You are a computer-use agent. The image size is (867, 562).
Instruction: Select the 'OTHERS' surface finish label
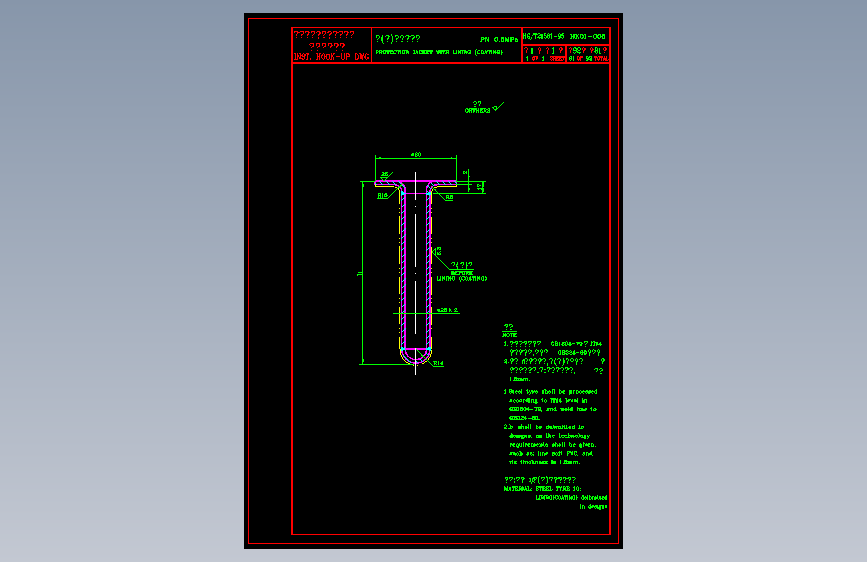point(477,111)
